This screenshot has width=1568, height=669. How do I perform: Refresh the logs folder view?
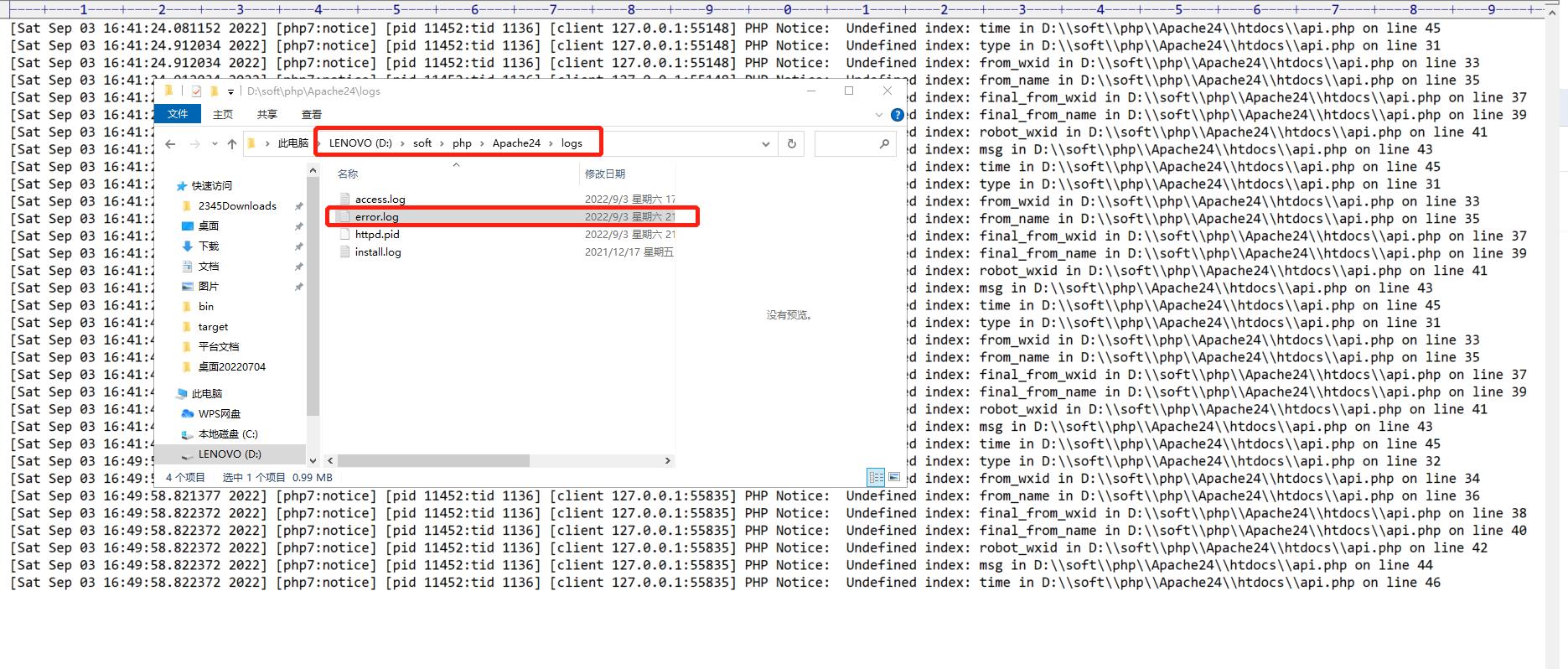pyautogui.click(x=791, y=143)
